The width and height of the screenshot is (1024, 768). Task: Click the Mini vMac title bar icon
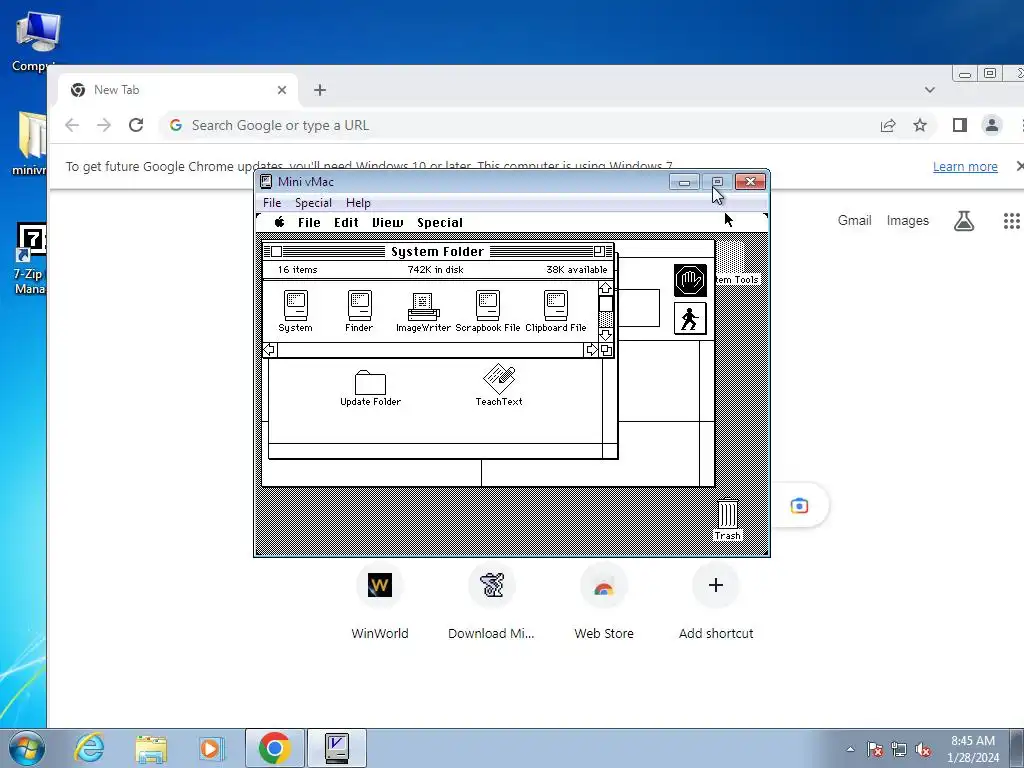266,182
